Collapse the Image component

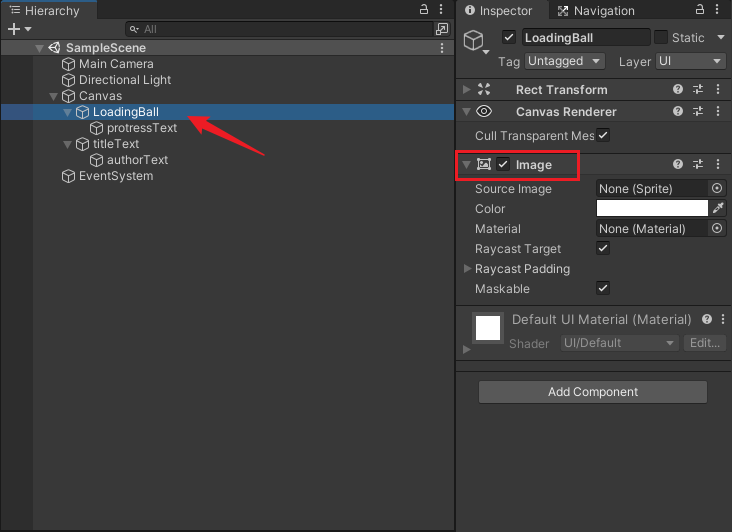click(x=466, y=164)
